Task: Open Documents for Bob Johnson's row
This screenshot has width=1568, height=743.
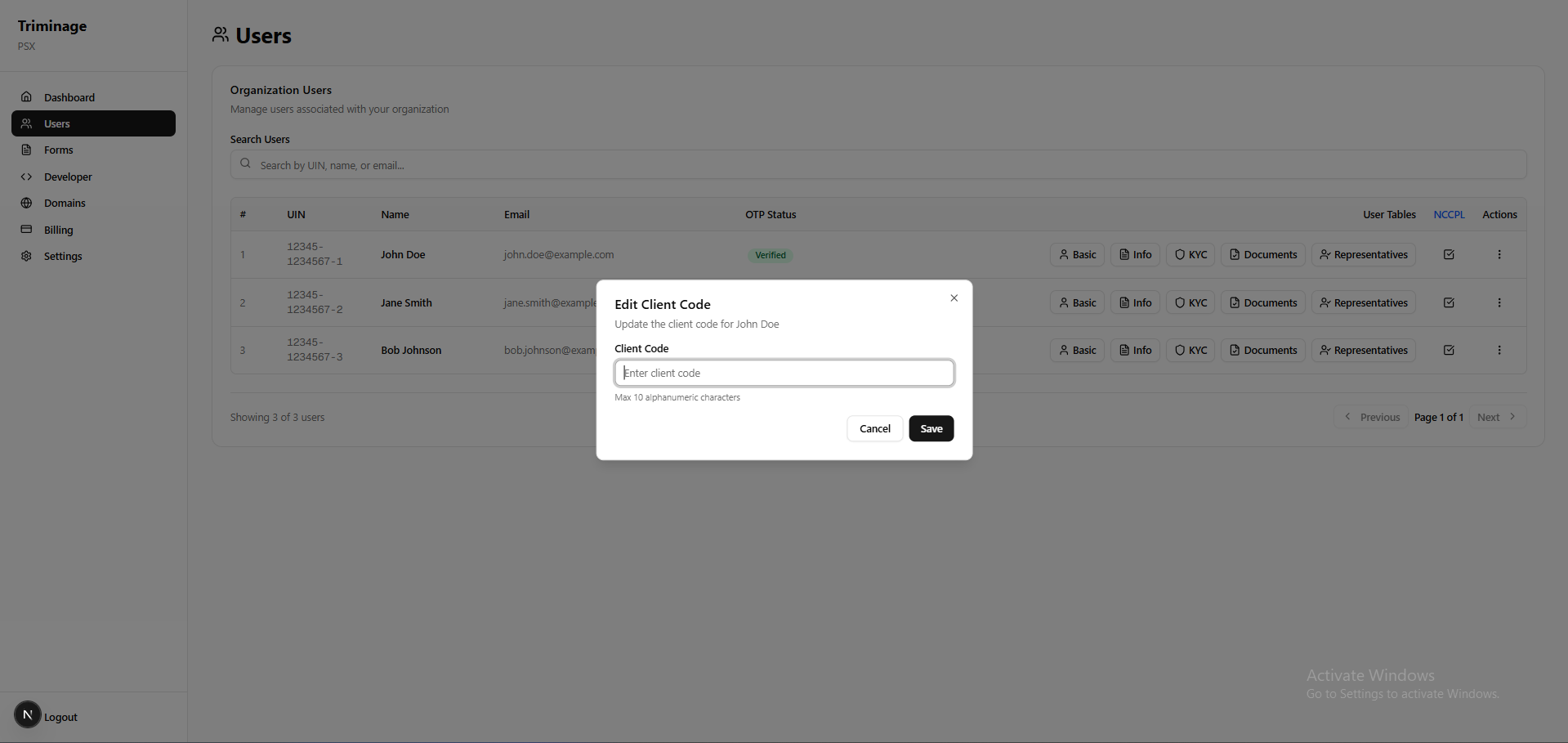Action: [1262, 350]
